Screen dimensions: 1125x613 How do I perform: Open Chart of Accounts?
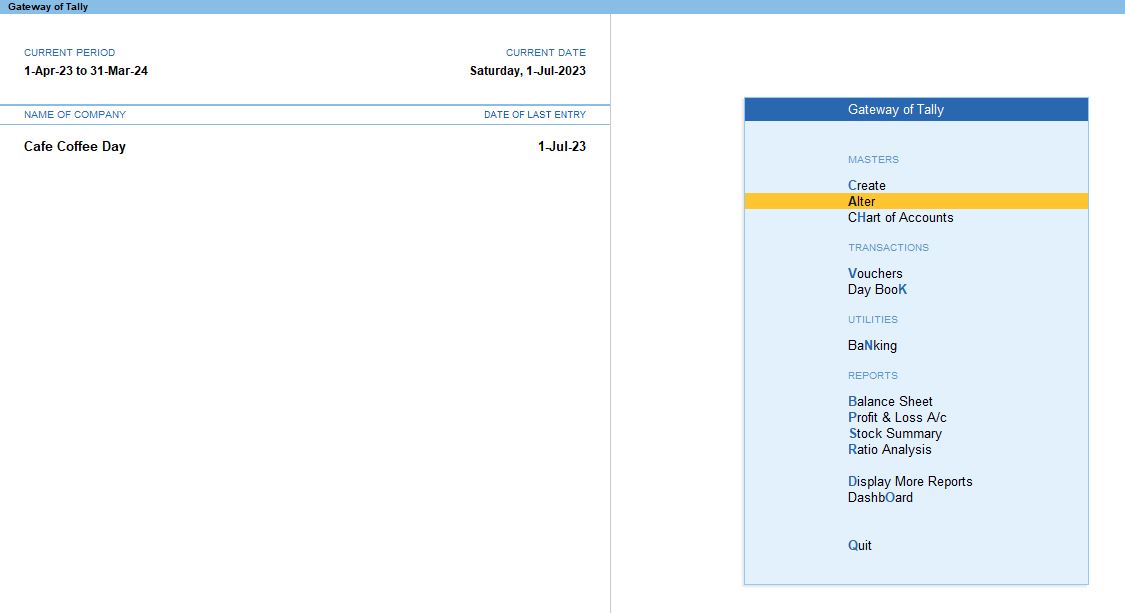900,217
